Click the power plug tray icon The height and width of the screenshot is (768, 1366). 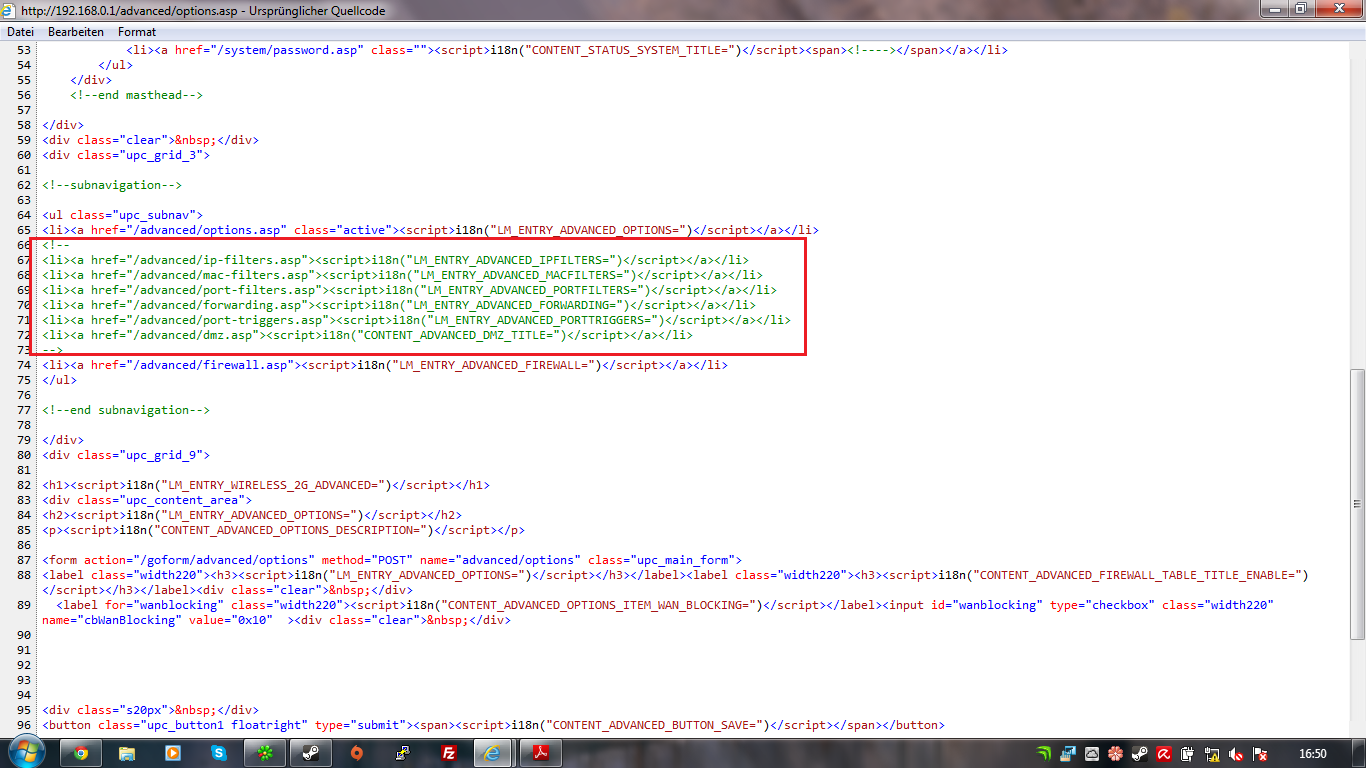point(1188,754)
